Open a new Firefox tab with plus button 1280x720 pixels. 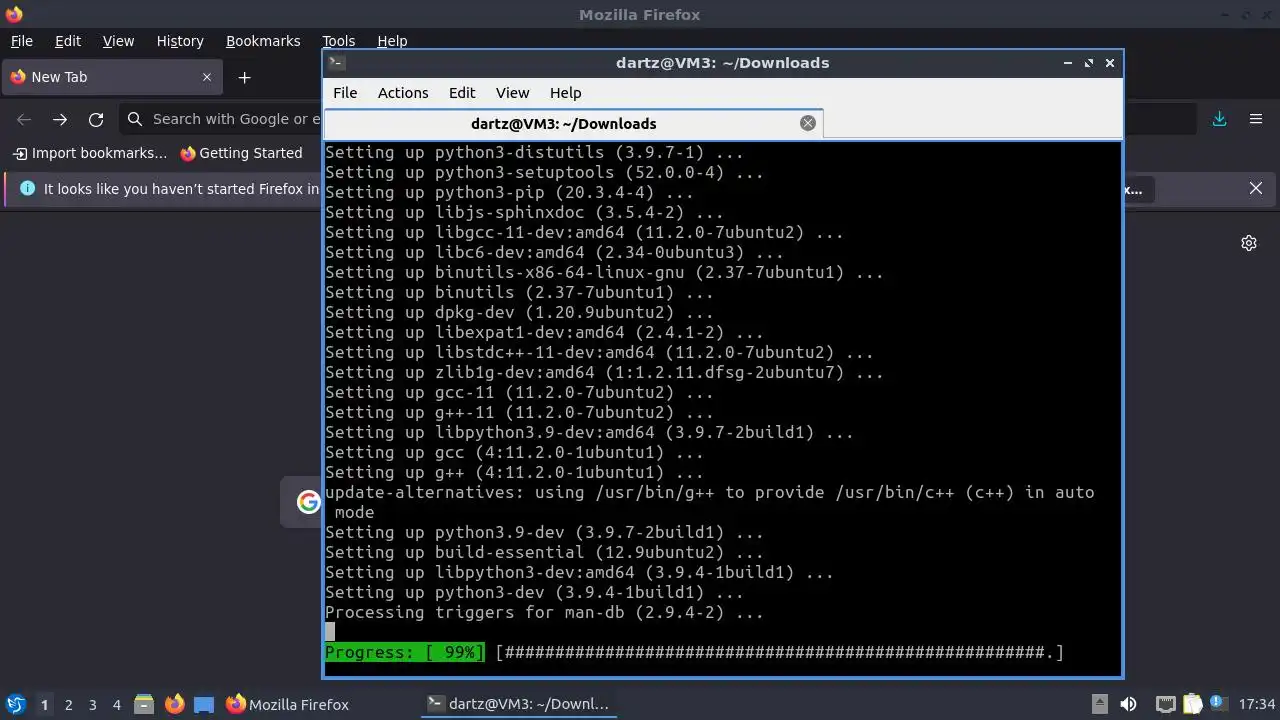(244, 77)
